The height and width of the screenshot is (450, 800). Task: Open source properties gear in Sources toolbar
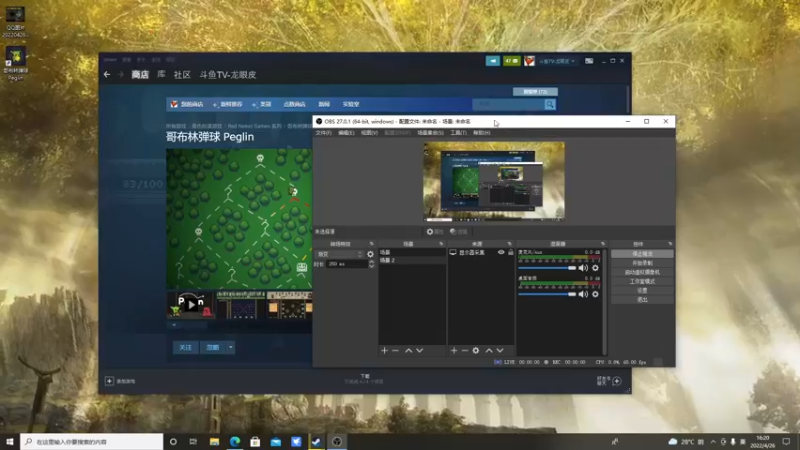[476, 351]
